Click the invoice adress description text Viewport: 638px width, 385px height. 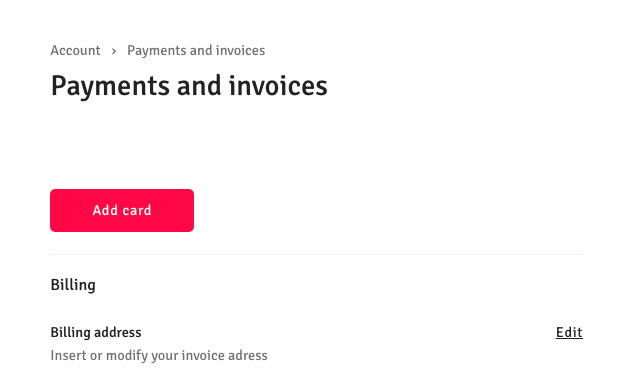coord(159,355)
